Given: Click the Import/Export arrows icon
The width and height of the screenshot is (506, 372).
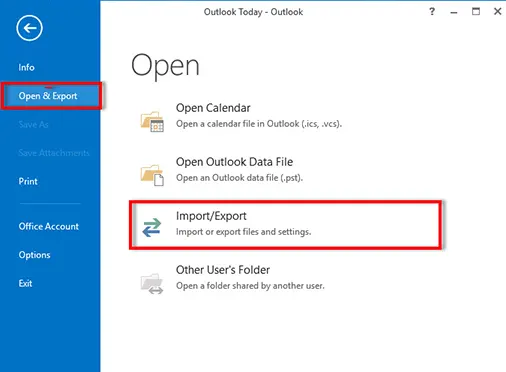Looking at the screenshot, I should coord(152,228).
